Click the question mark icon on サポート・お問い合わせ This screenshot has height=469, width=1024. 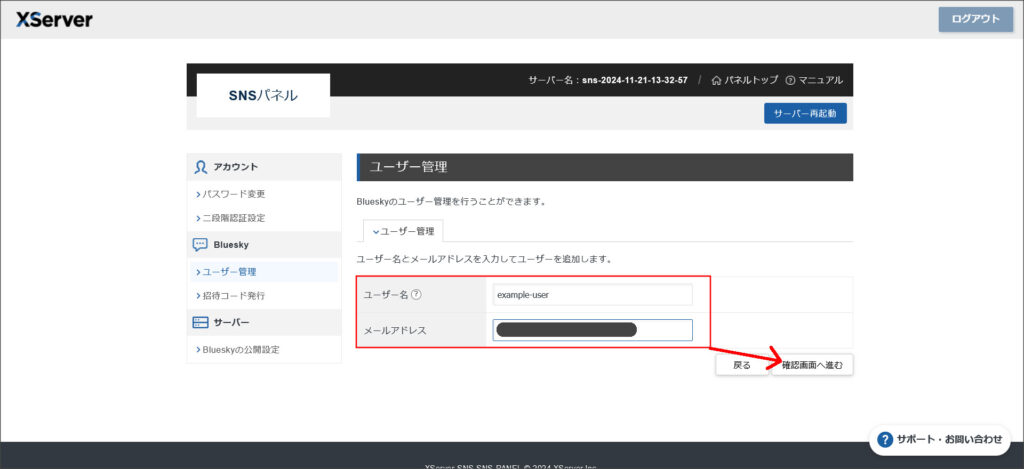(884, 439)
